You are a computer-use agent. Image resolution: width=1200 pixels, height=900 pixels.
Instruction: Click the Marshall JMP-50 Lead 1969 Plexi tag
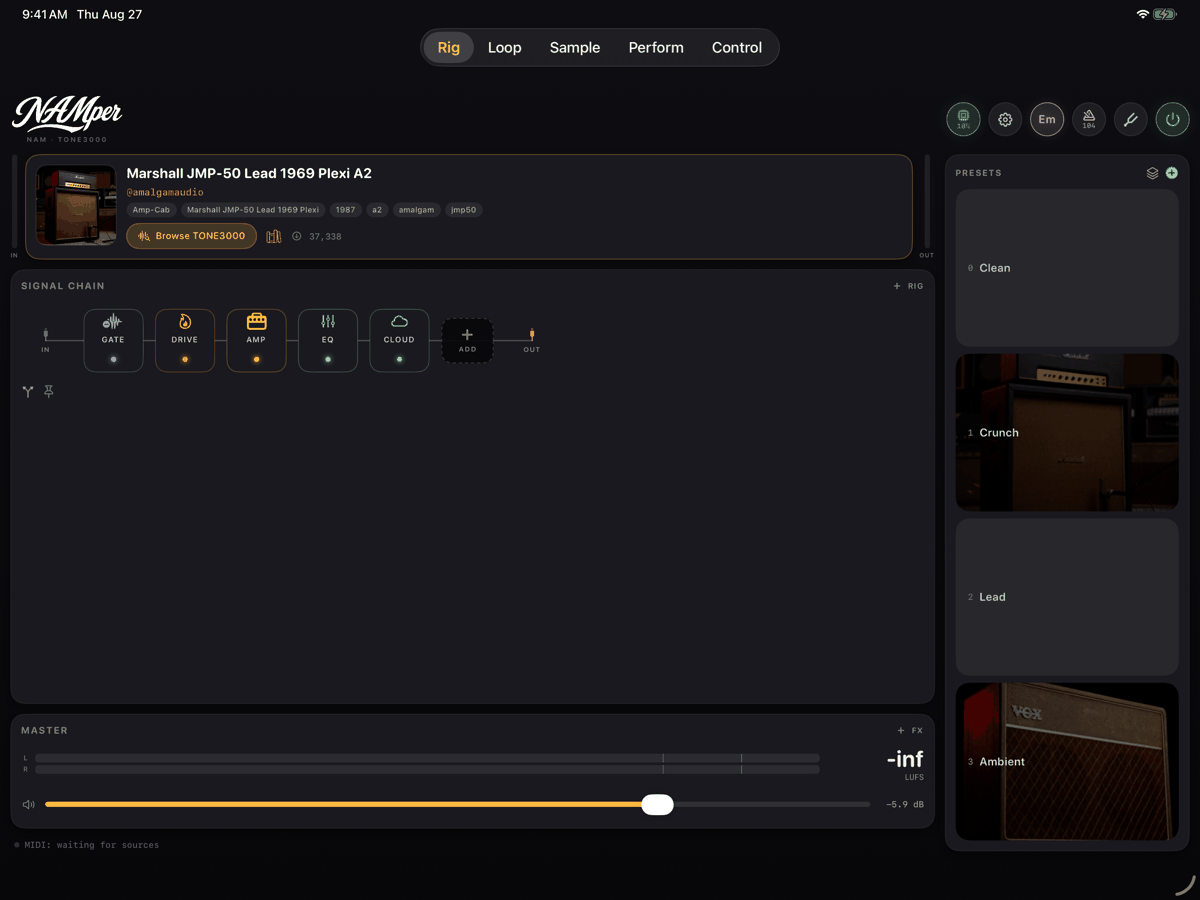(253, 210)
